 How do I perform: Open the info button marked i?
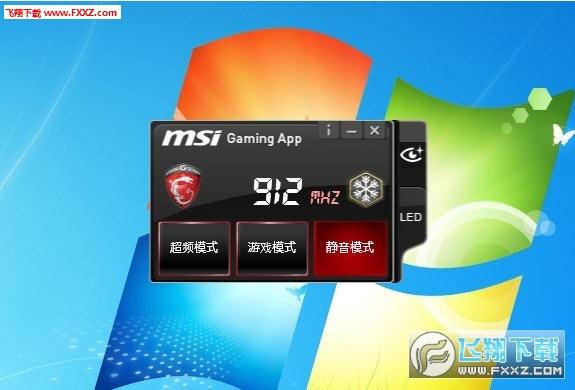pyautogui.click(x=329, y=130)
